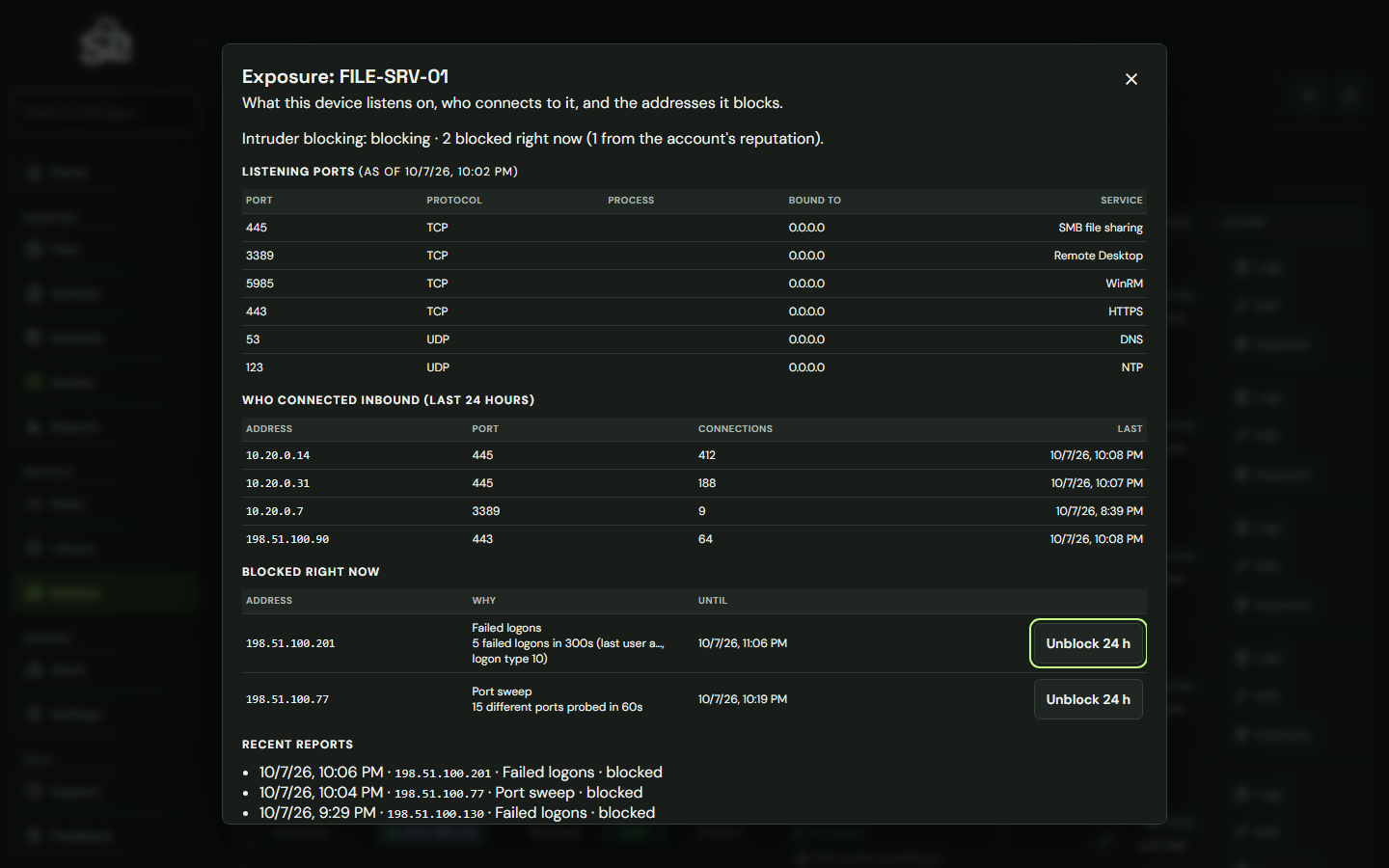Viewport: 1389px width, 868px height.
Task: Select inbound address 10.20.0.7
Action: [275, 511]
